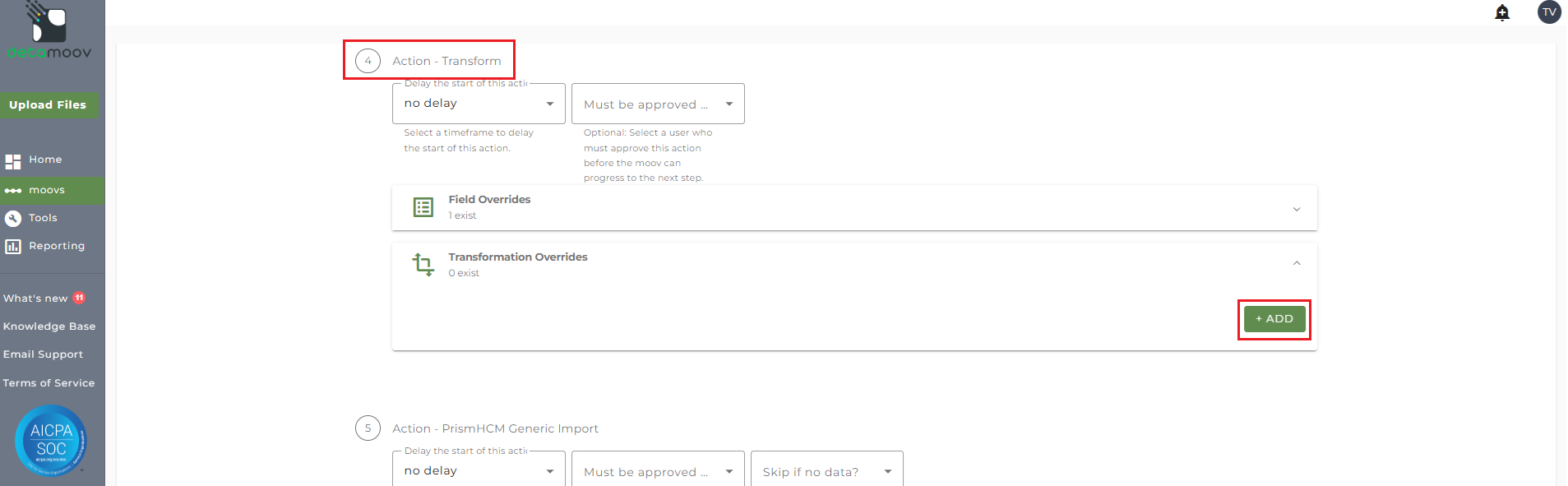Open Transform step 'Must be approved' dropdown
The width and height of the screenshot is (1568, 486).
pyautogui.click(x=658, y=104)
